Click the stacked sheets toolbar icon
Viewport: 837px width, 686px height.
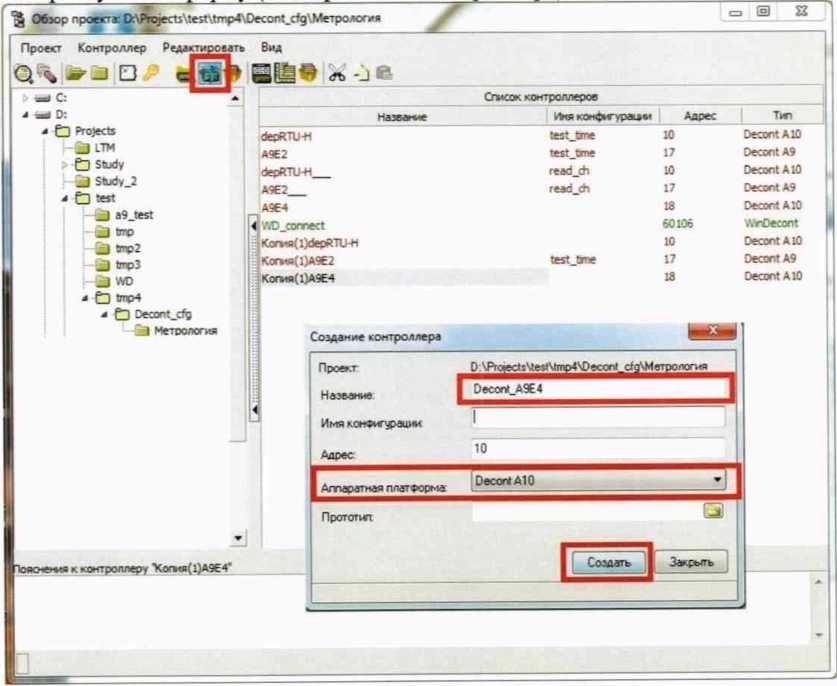coord(285,73)
